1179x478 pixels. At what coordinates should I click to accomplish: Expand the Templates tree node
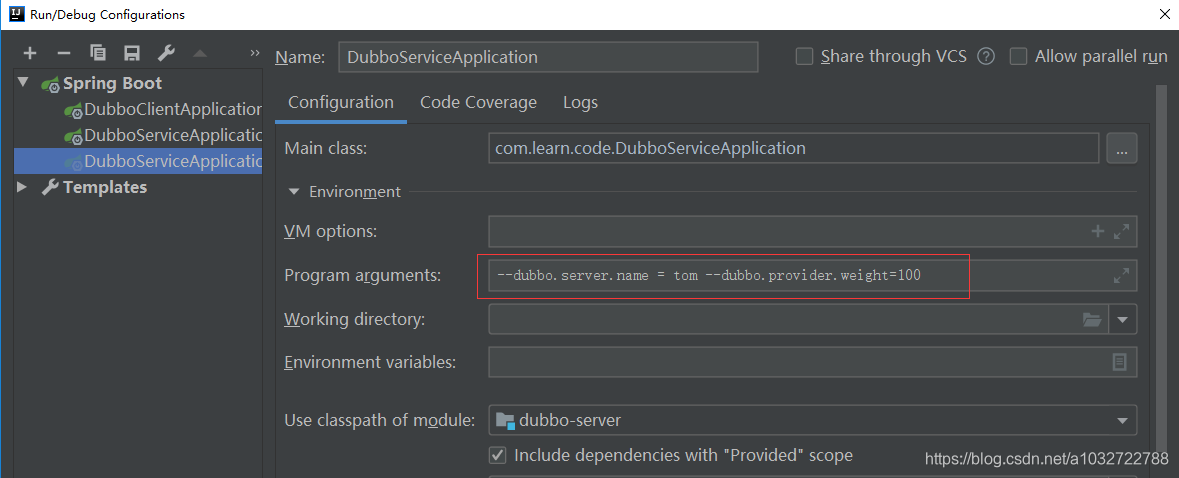[22, 186]
